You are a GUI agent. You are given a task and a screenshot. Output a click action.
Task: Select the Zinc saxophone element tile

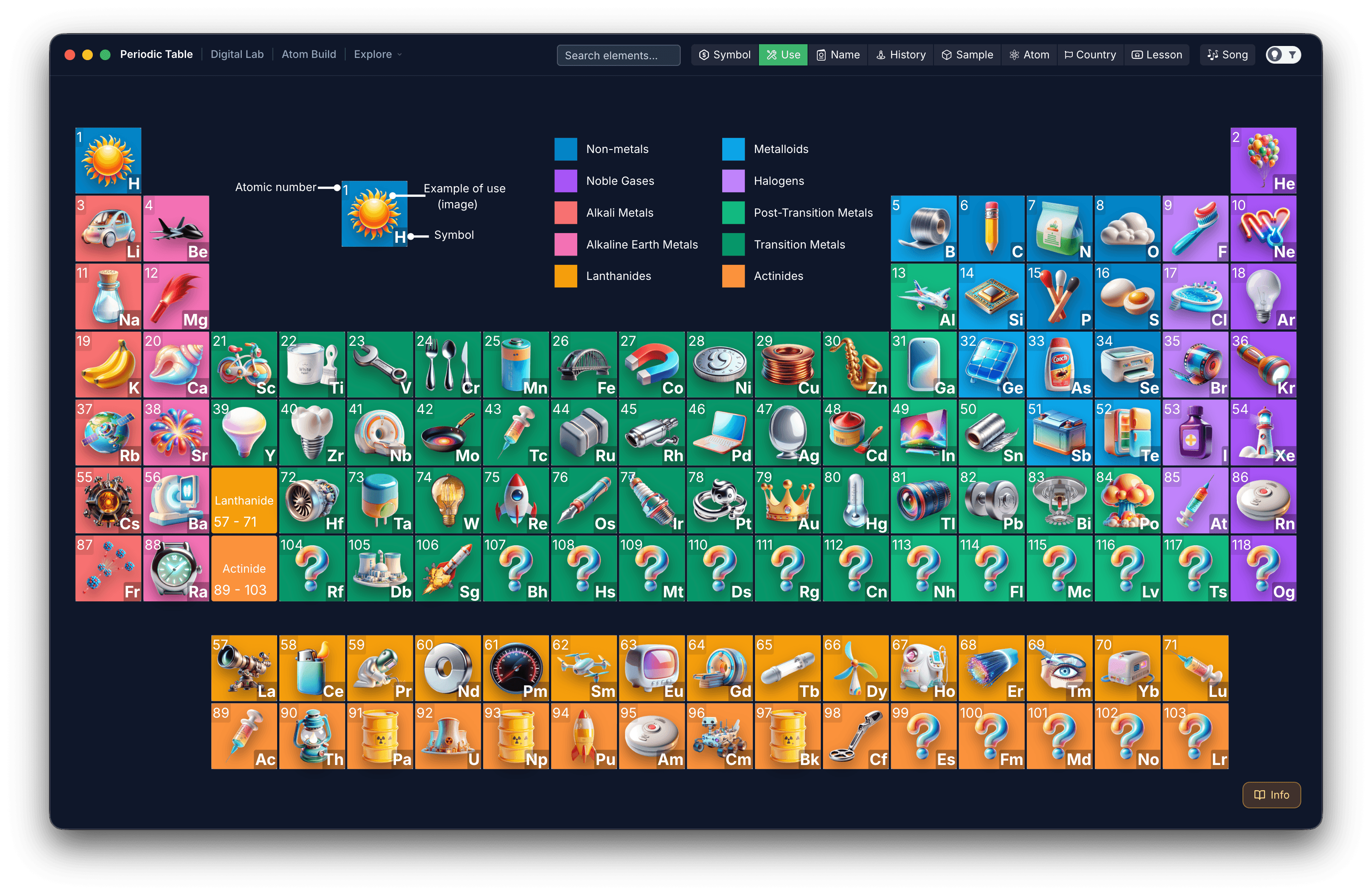[x=855, y=364]
